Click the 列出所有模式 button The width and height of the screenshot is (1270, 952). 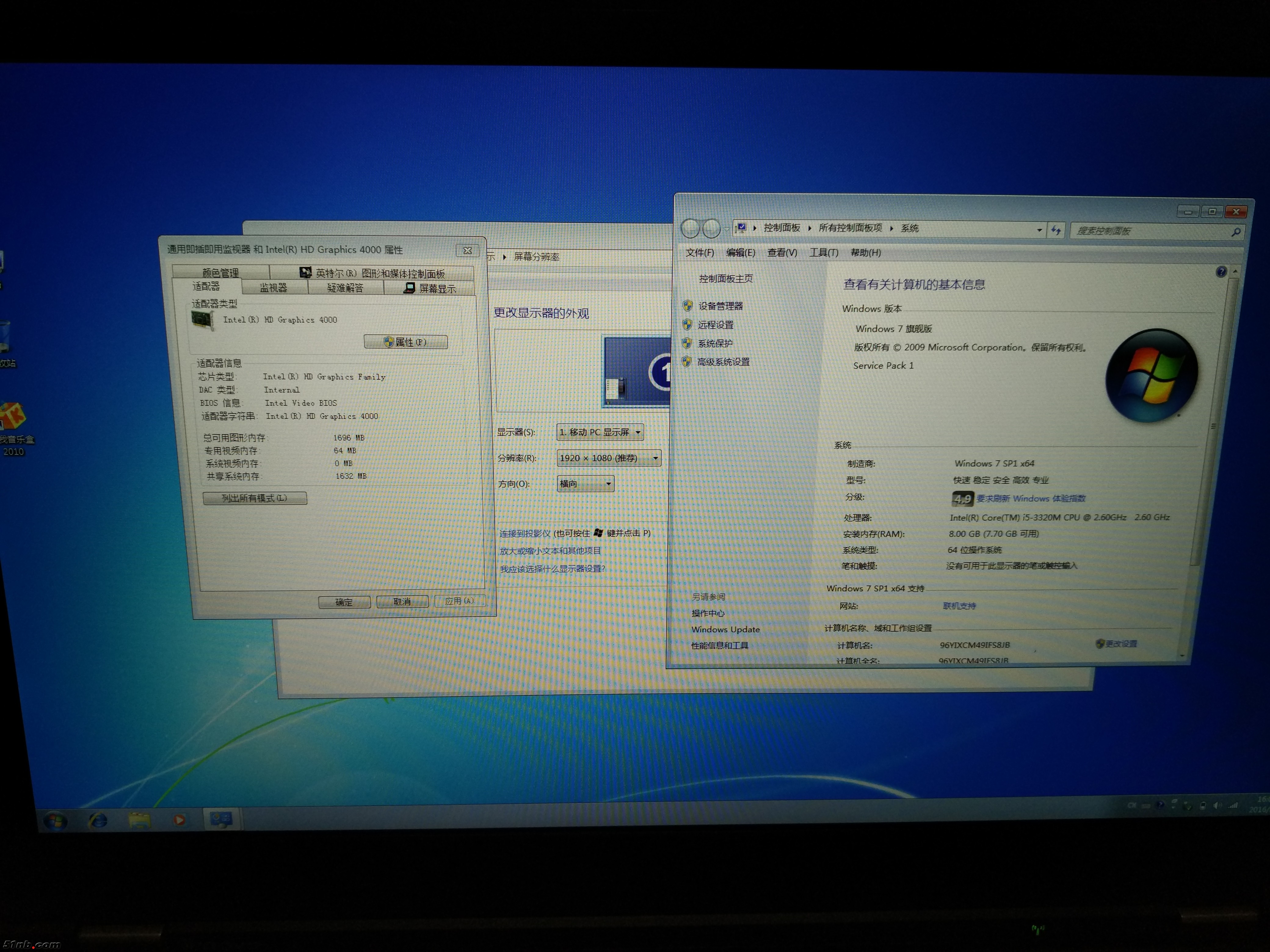point(254,498)
